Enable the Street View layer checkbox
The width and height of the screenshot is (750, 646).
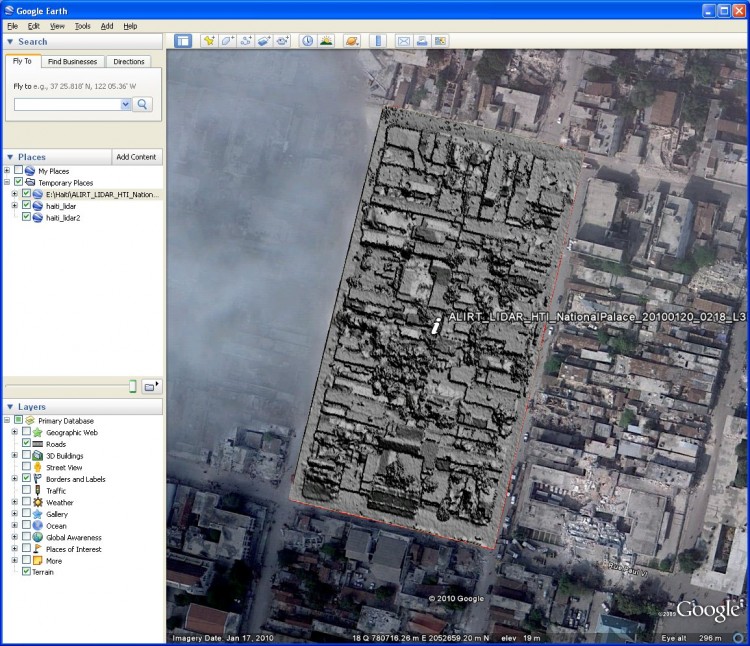click(x=26, y=467)
